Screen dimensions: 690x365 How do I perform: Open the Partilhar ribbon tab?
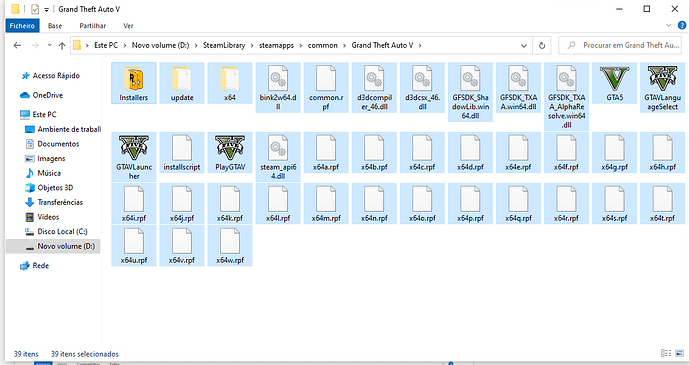[x=92, y=26]
